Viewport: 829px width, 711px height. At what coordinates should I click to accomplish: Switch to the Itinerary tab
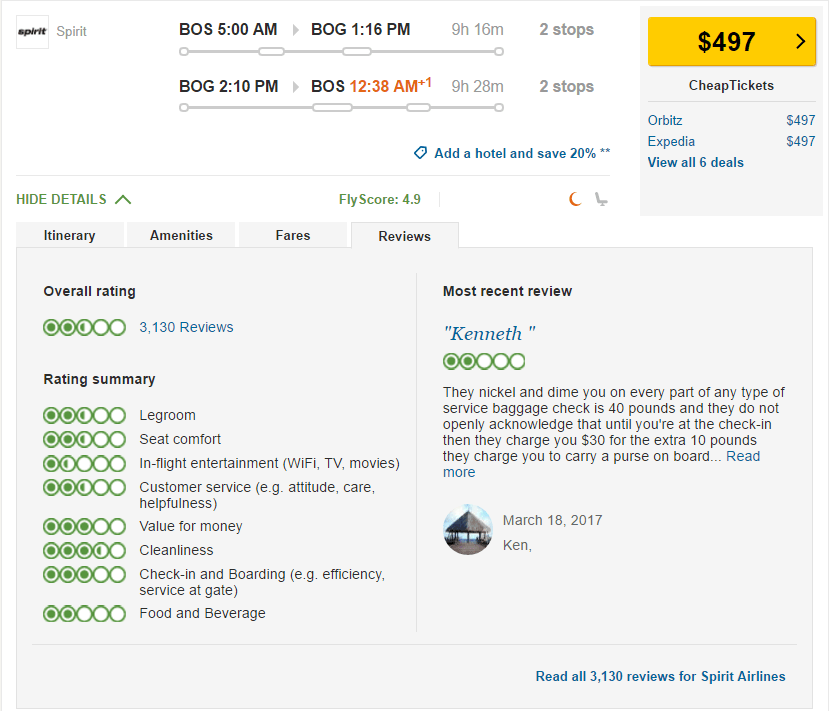pos(70,235)
